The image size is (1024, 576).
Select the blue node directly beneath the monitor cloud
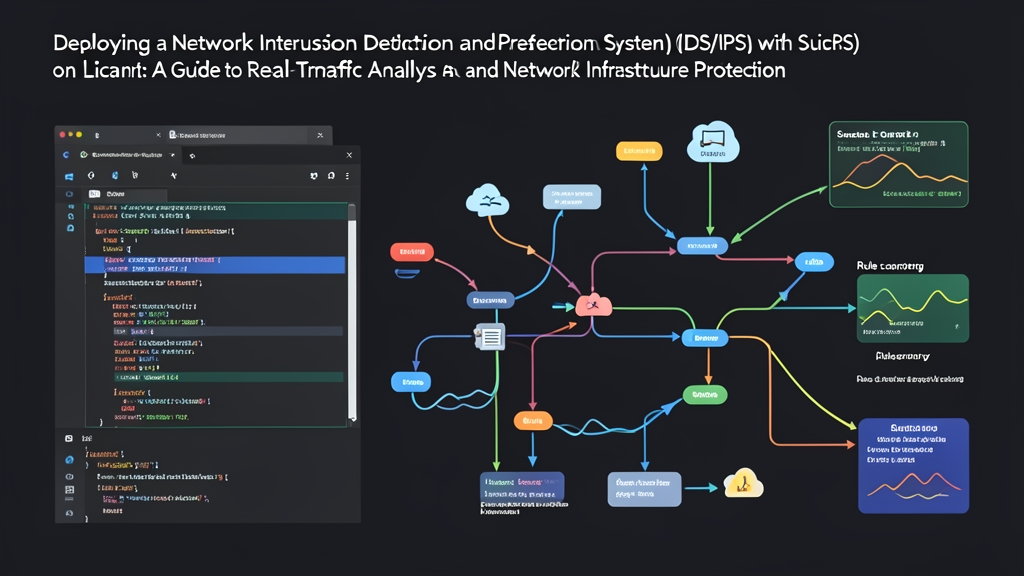[702, 246]
